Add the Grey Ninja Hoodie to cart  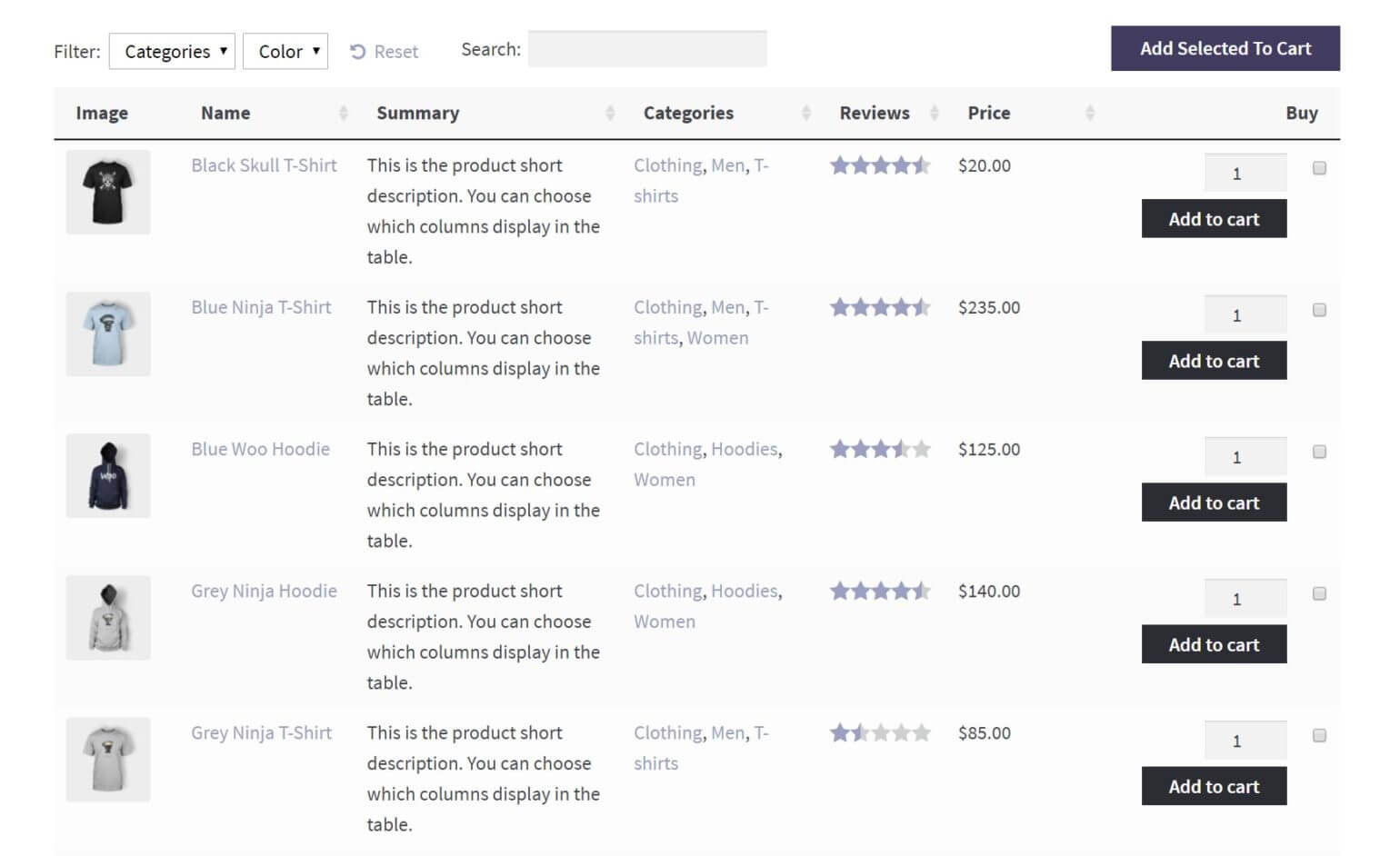[1214, 644]
